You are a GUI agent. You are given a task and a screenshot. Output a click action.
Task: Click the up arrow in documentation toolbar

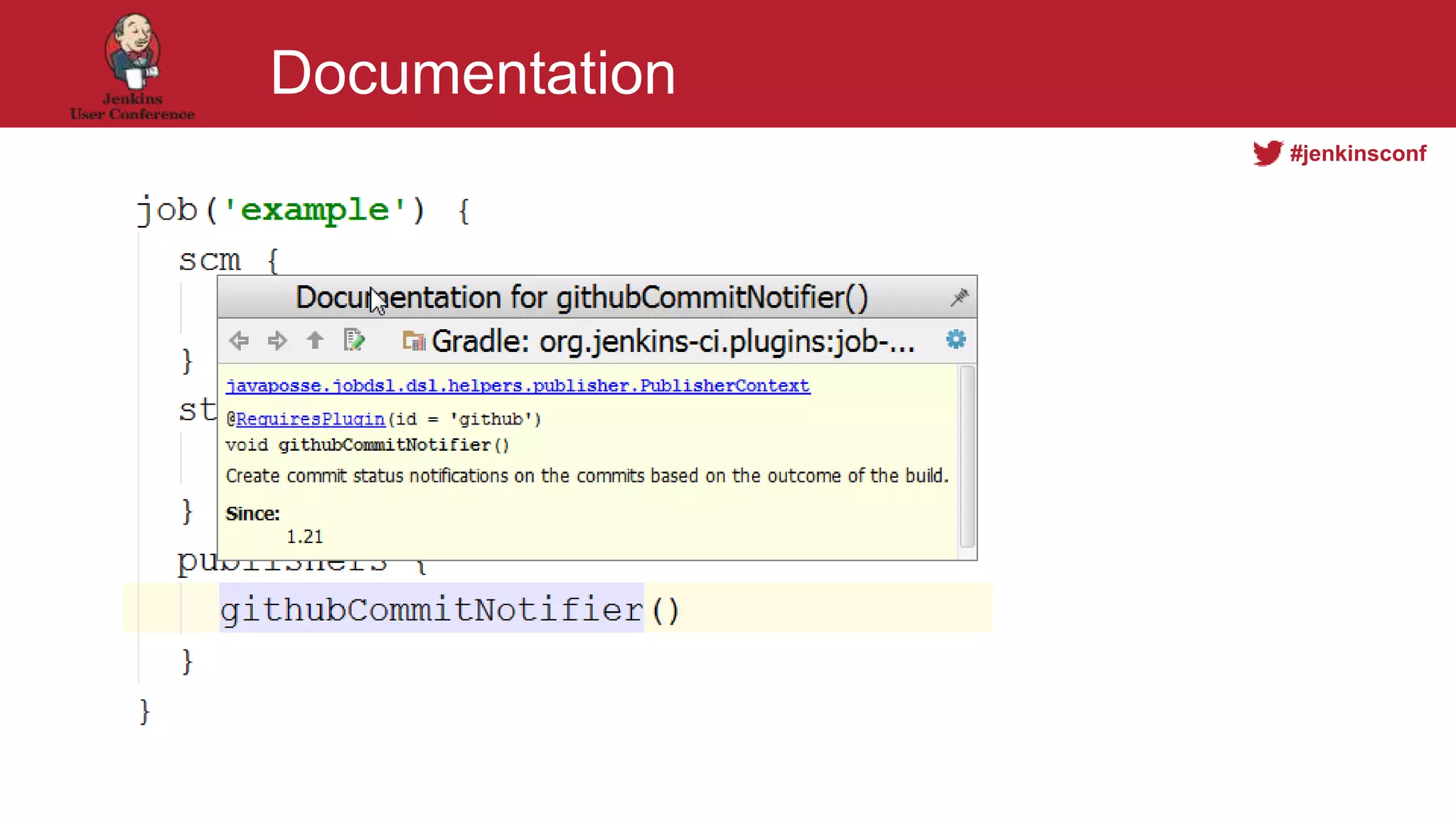coord(315,341)
